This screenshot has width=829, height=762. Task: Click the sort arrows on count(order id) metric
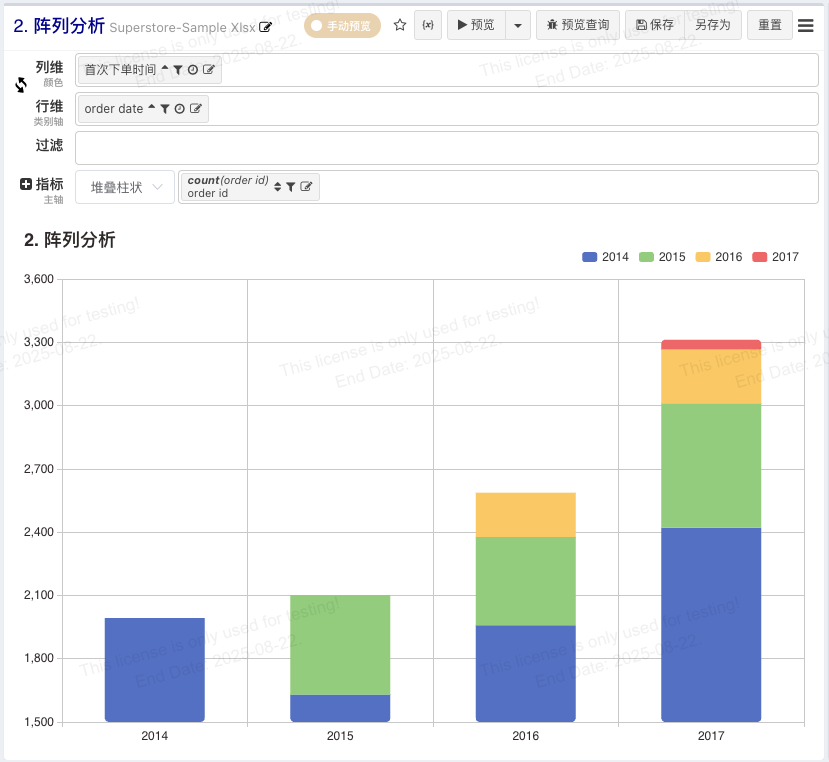coord(277,187)
